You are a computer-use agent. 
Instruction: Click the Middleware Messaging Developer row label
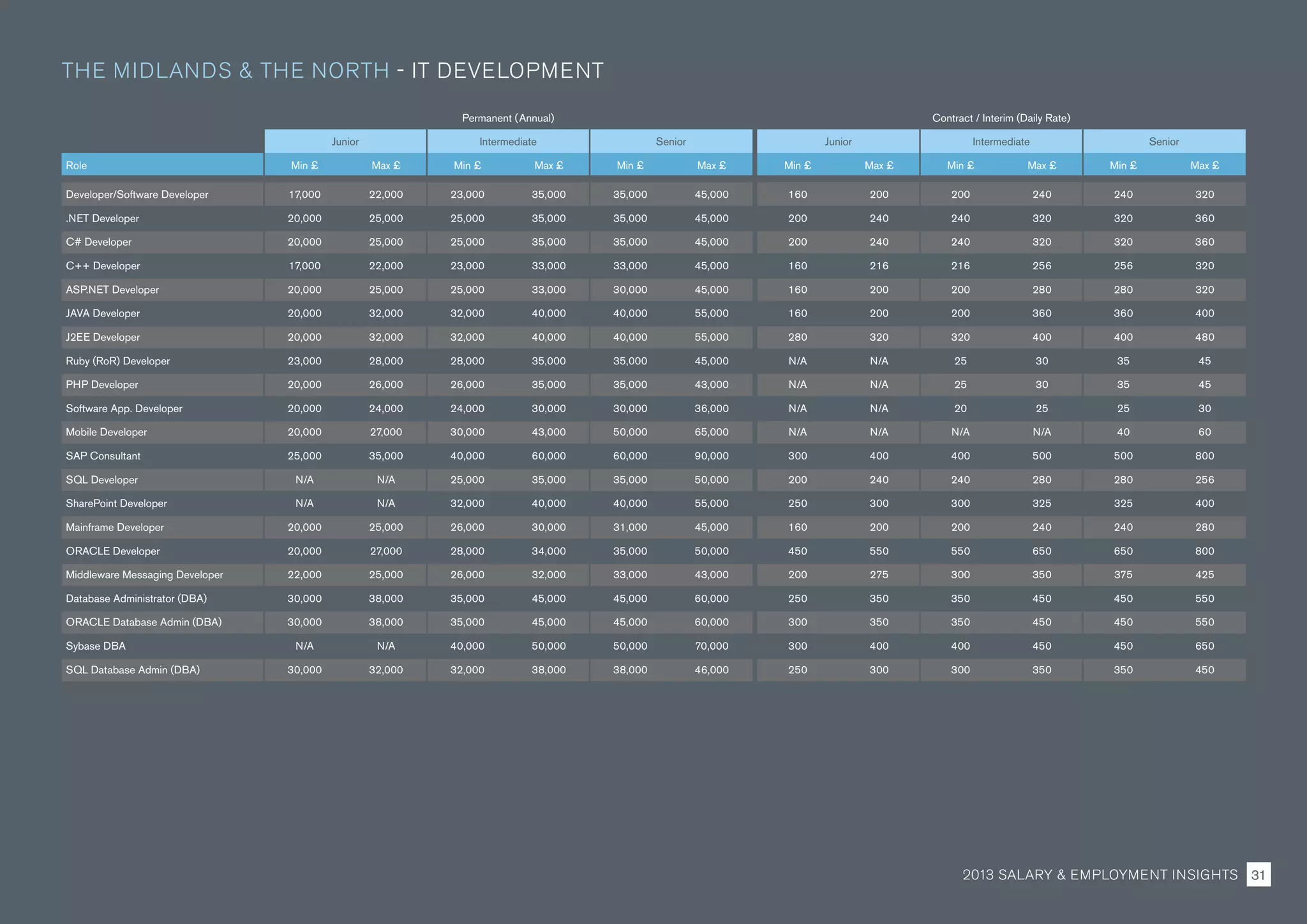[145, 575]
